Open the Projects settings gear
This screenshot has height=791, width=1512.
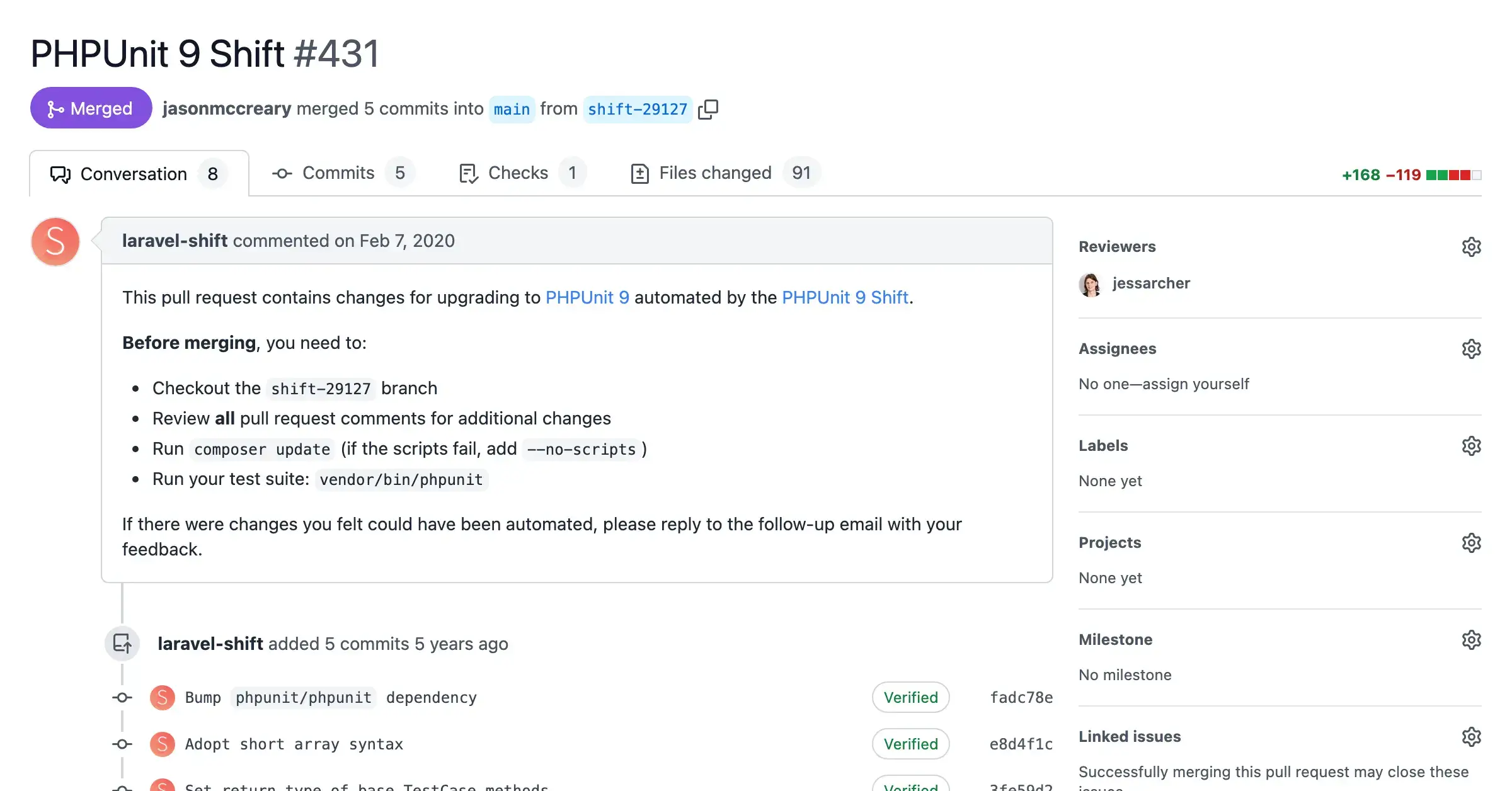click(x=1471, y=542)
